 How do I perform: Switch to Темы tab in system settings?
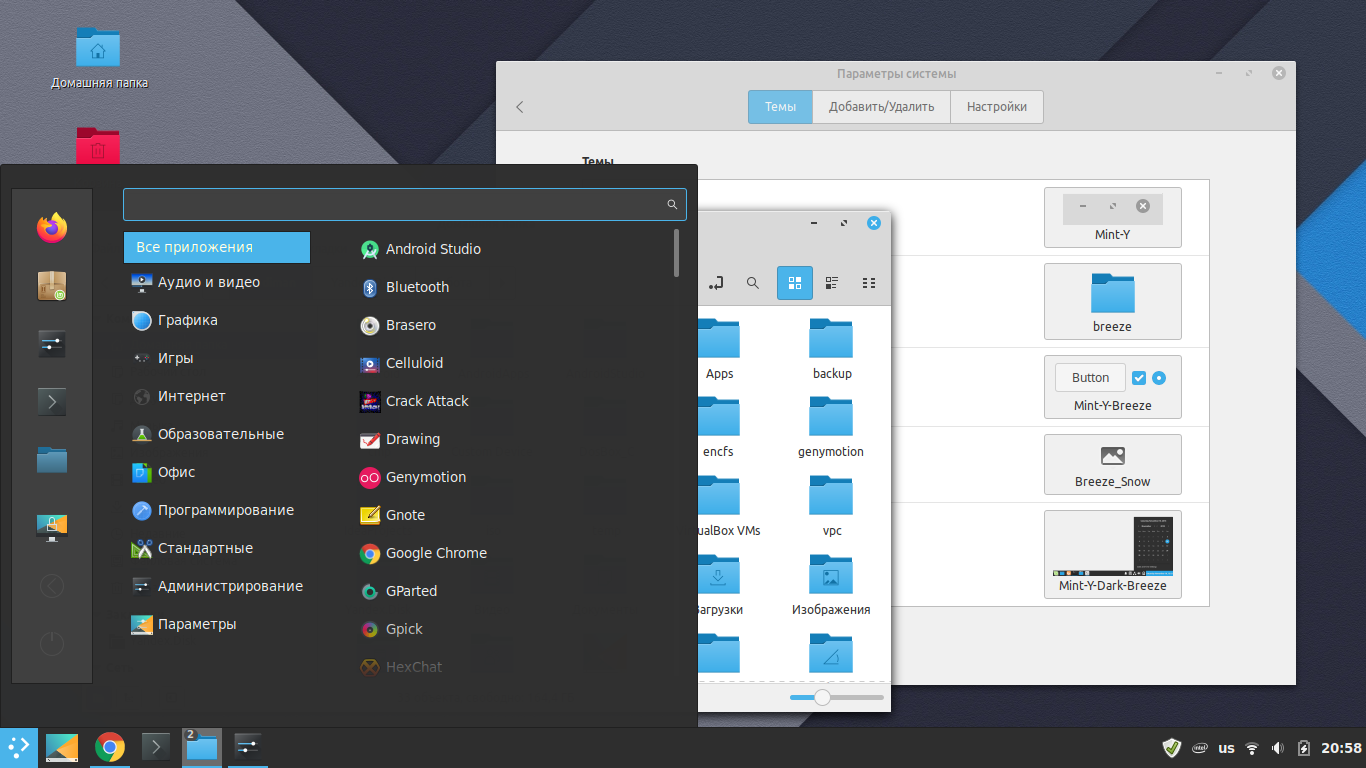780,107
